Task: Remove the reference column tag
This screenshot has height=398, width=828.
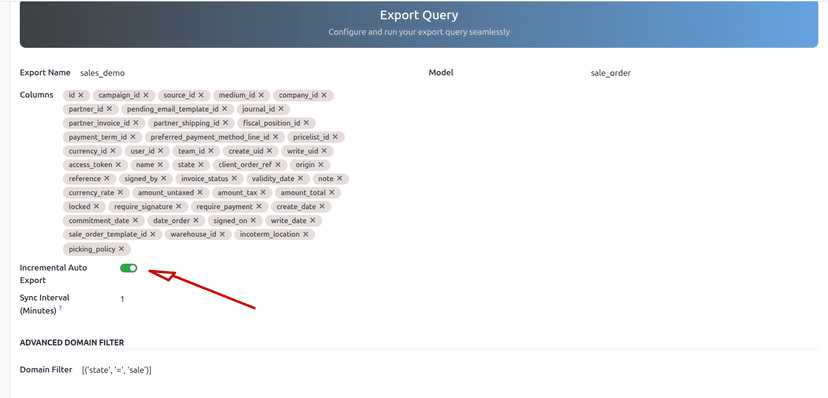Action: point(107,178)
